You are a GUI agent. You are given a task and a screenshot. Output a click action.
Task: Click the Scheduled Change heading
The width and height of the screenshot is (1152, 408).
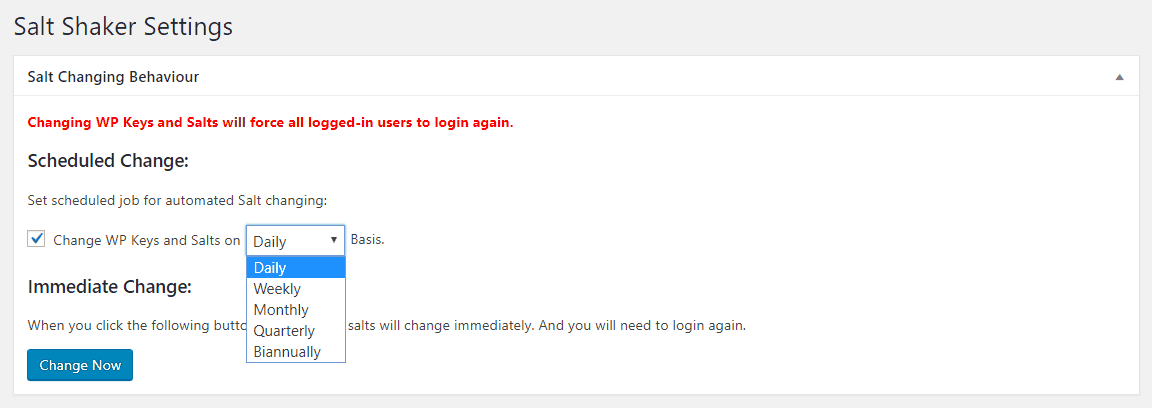(x=109, y=161)
